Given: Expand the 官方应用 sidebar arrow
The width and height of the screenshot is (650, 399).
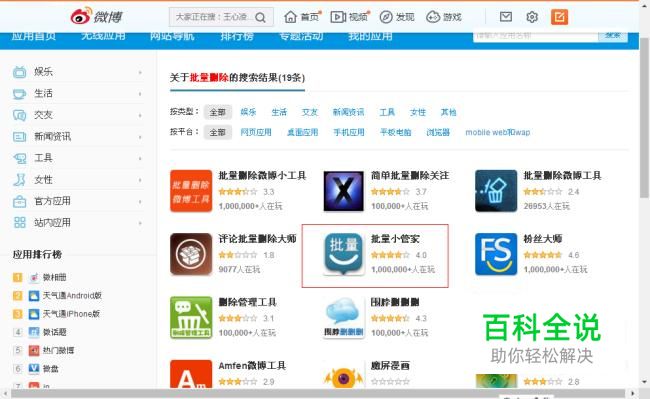Looking at the screenshot, I should tap(140, 201).
